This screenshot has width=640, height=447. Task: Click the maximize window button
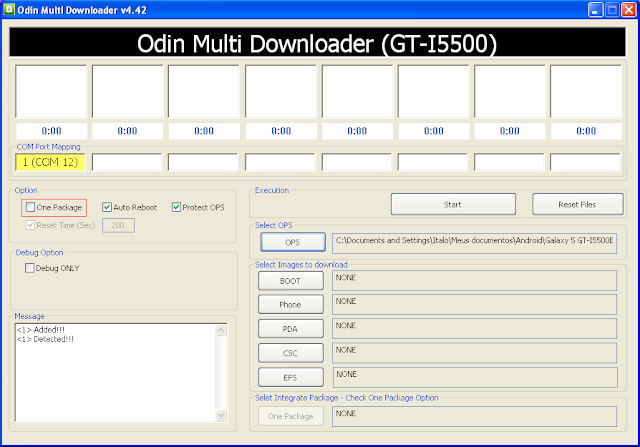tap(612, 9)
